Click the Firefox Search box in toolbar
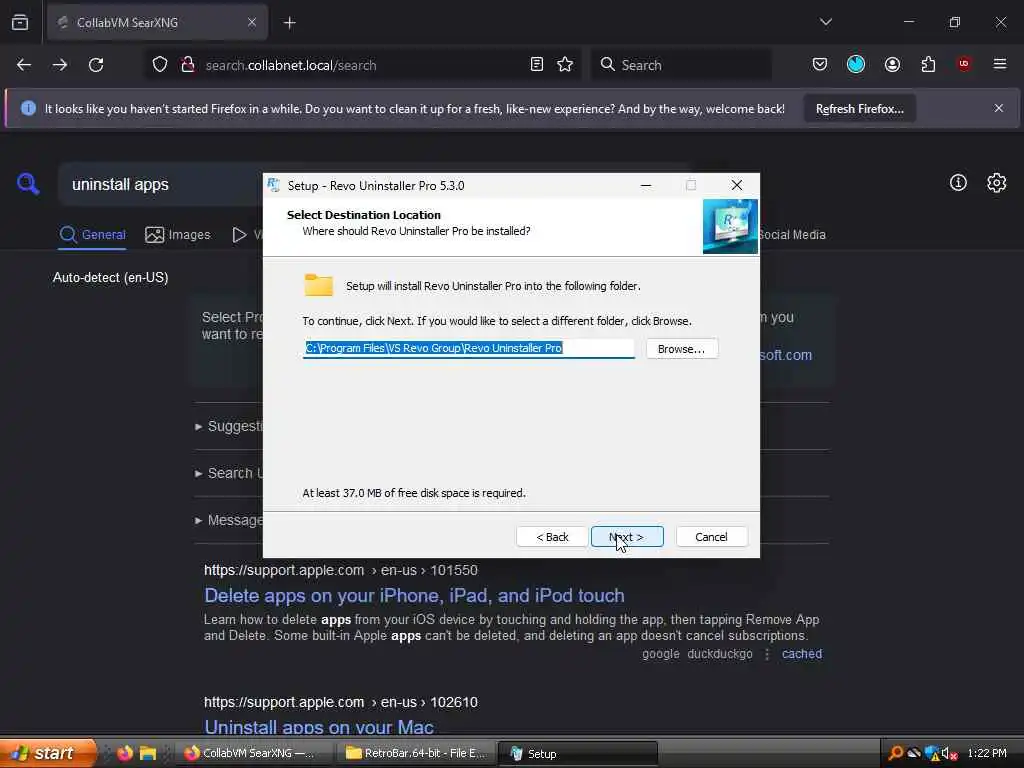 (682, 65)
